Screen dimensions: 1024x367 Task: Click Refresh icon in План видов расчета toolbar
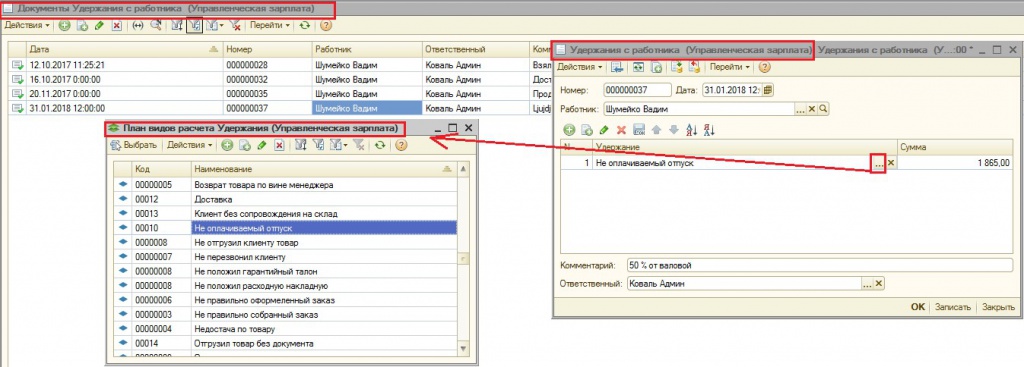[379, 145]
